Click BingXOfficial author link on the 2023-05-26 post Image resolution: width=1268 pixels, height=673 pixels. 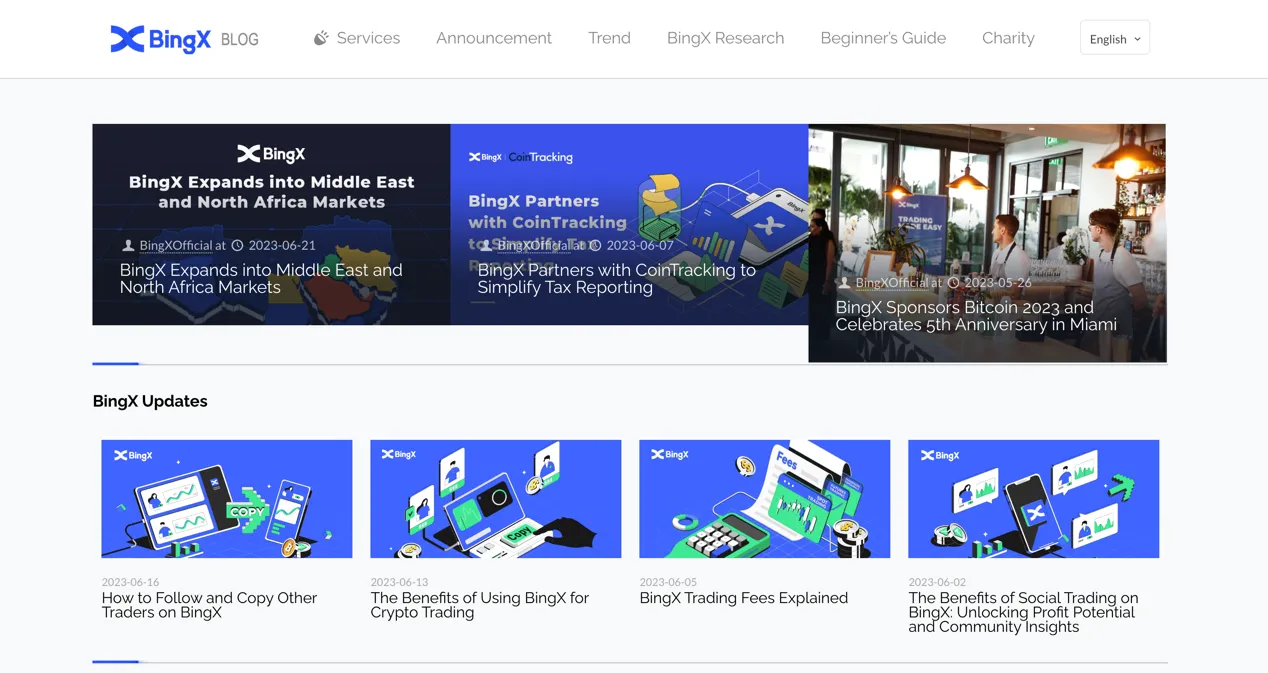click(891, 283)
